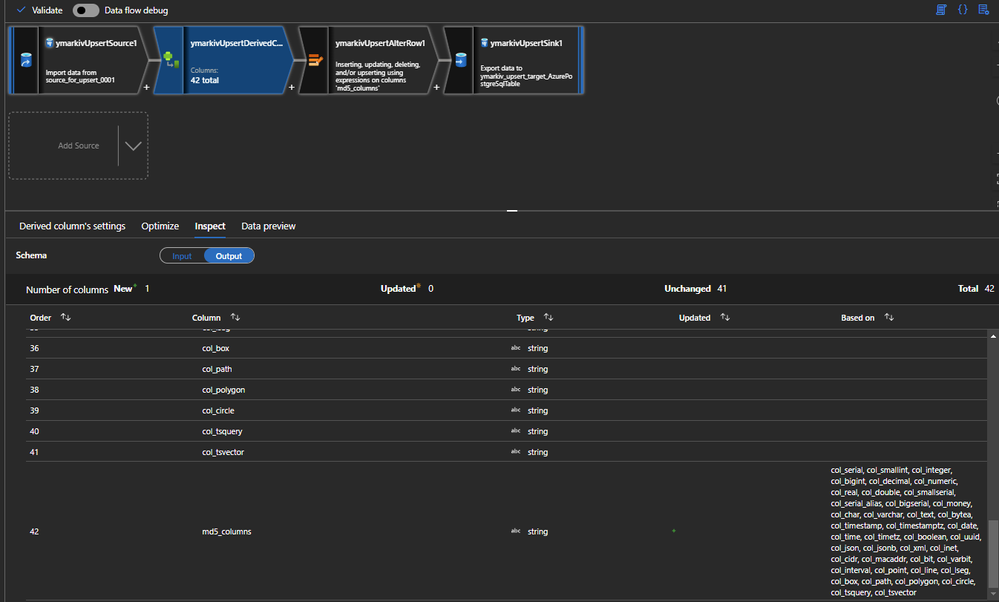Switch schema view to Output

(x=229, y=256)
